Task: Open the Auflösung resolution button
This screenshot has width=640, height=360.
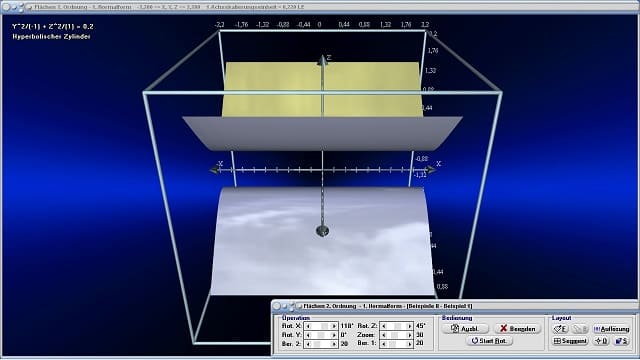Action: 611,329
